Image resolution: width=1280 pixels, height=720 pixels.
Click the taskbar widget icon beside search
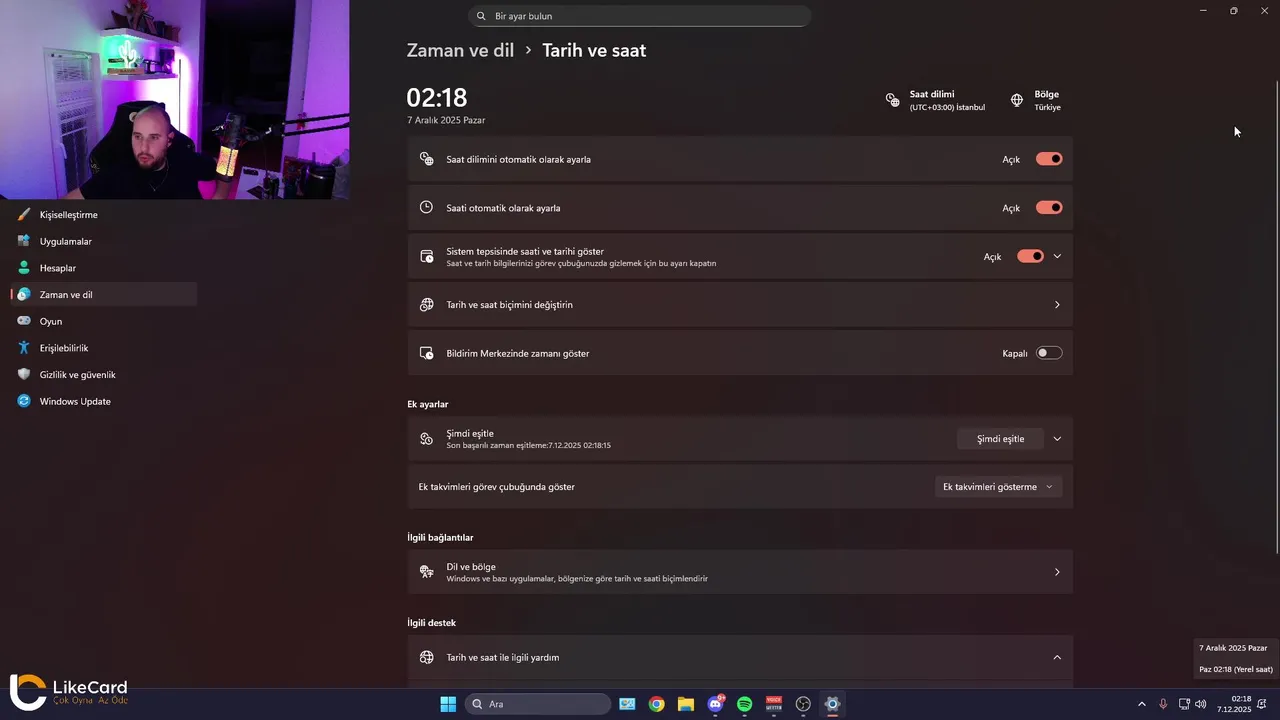[627, 704]
